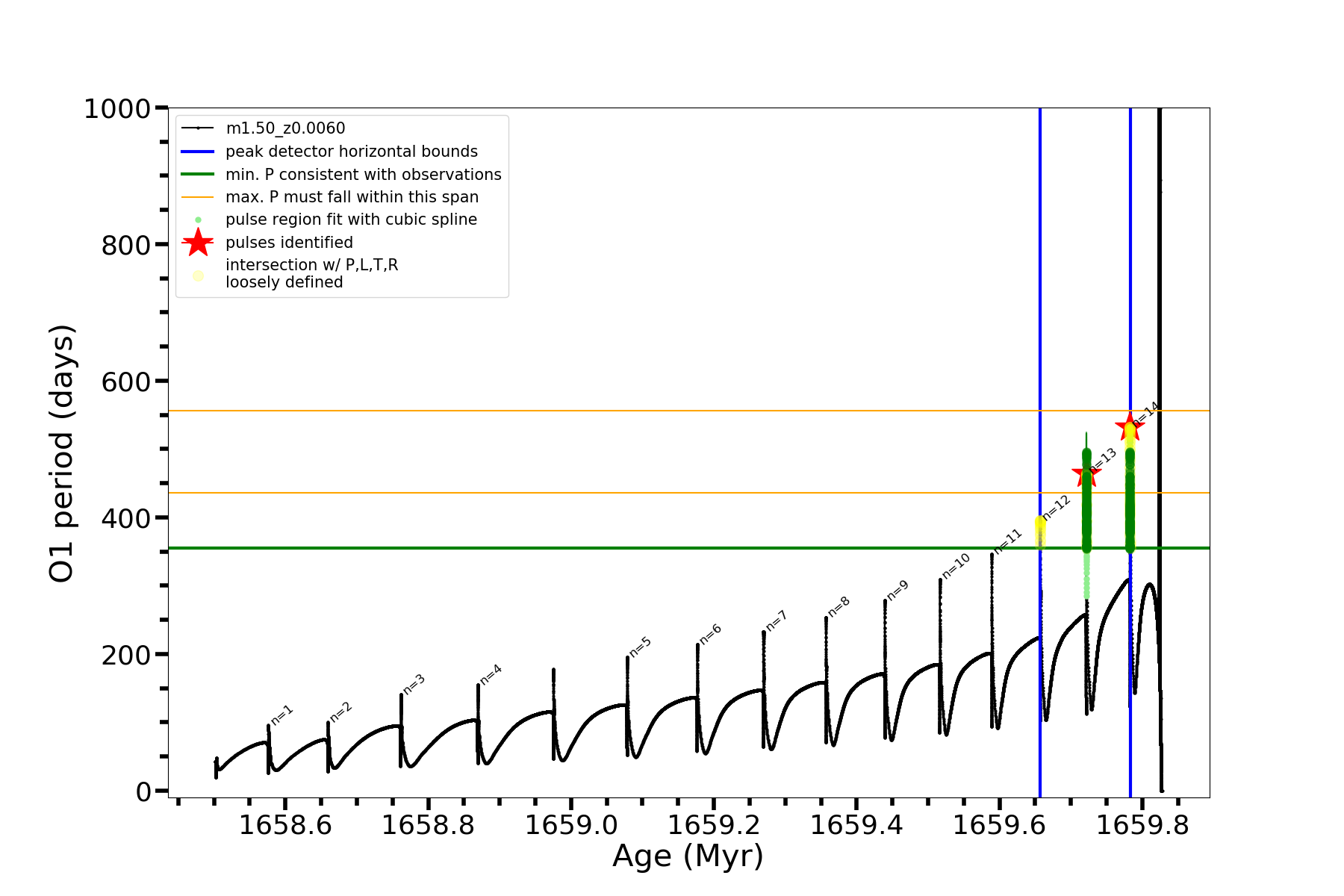
Task: Click the black line sample for m1.50_z0.0060
Action: (198, 128)
